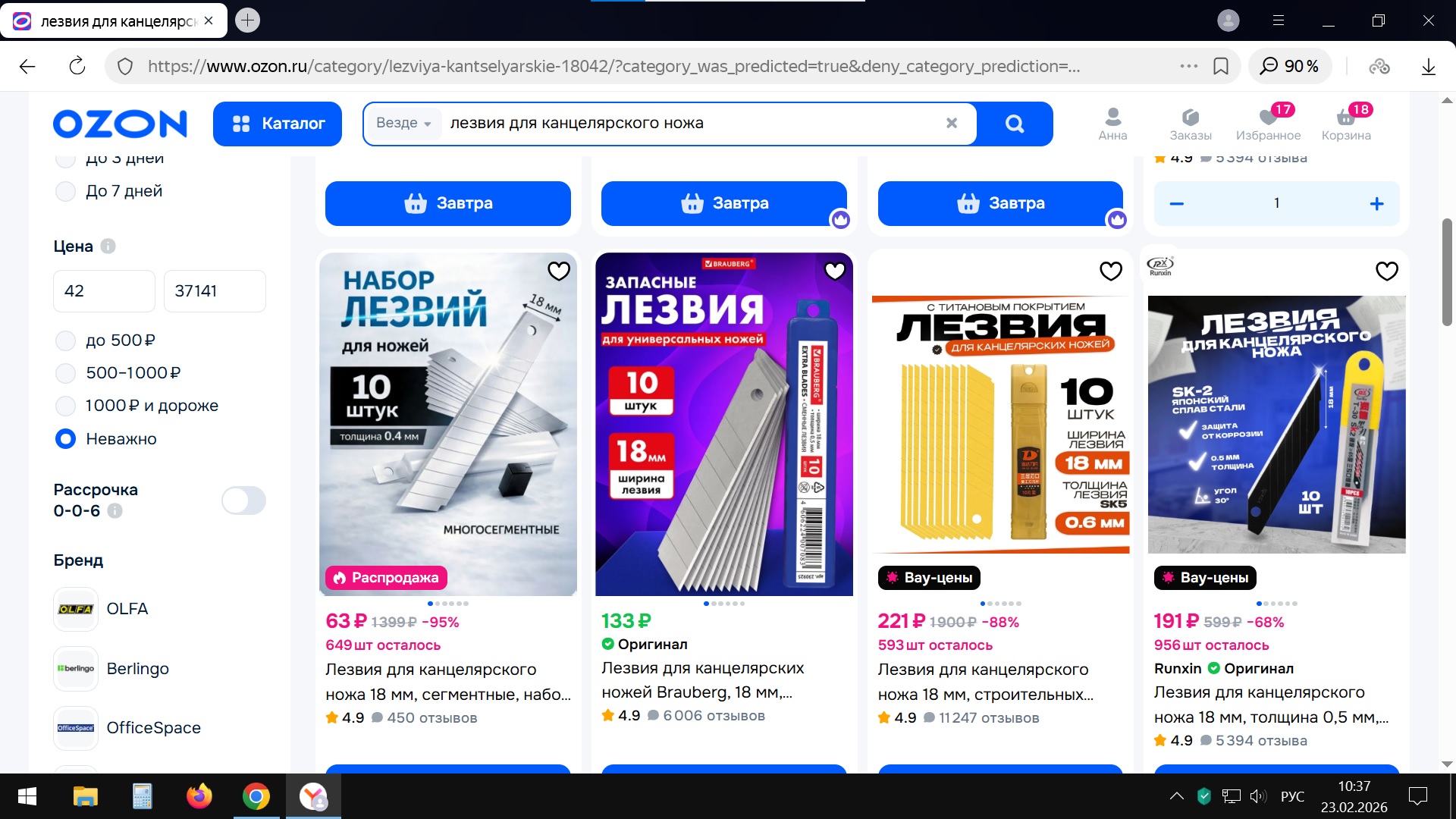Add Brauberg blades to favorites with heart icon
The height and width of the screenshot is (819, 1456).
pos(835,271)
